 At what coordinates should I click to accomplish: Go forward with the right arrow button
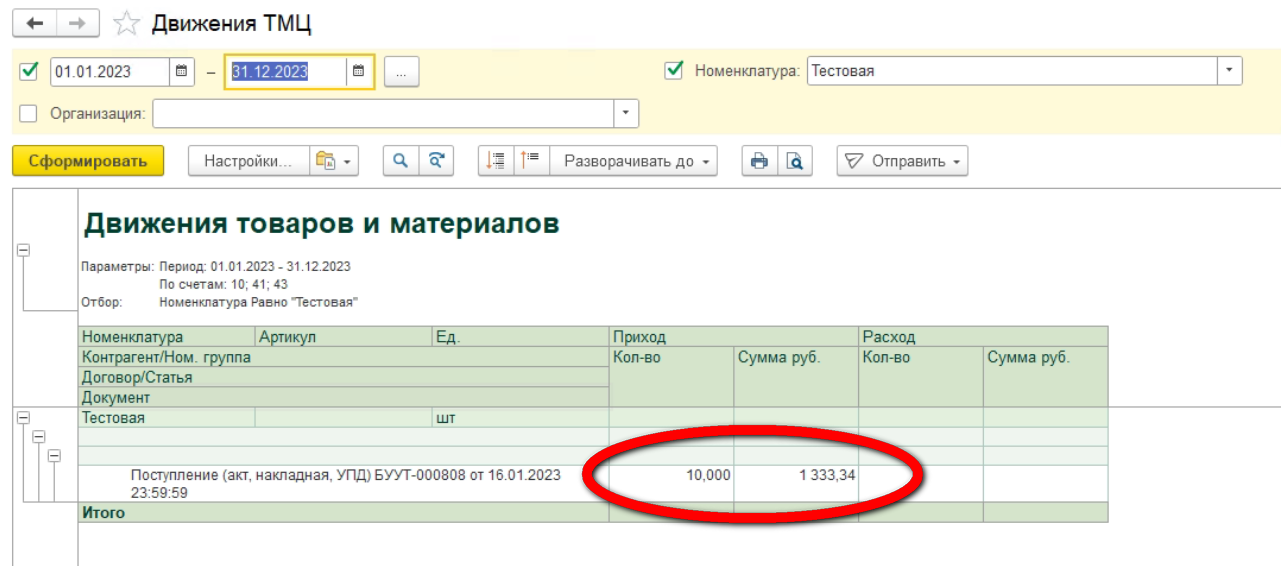click(77, 23)
